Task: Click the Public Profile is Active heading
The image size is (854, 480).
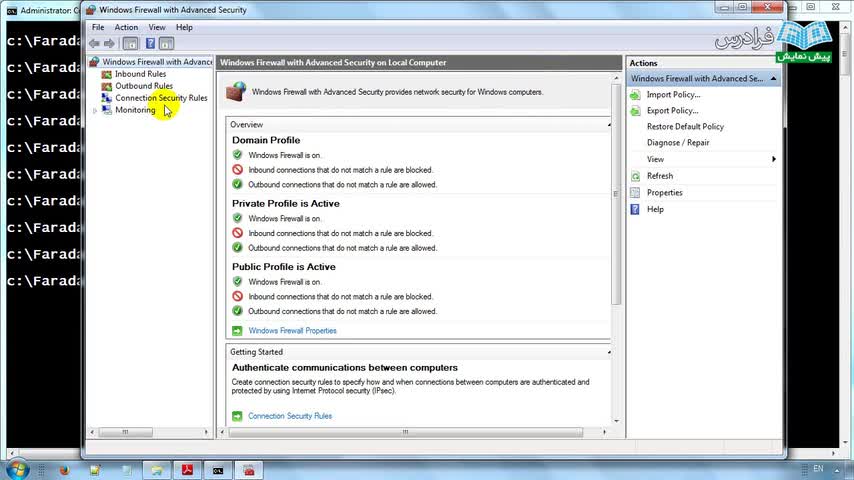Action: coord(284,267)
